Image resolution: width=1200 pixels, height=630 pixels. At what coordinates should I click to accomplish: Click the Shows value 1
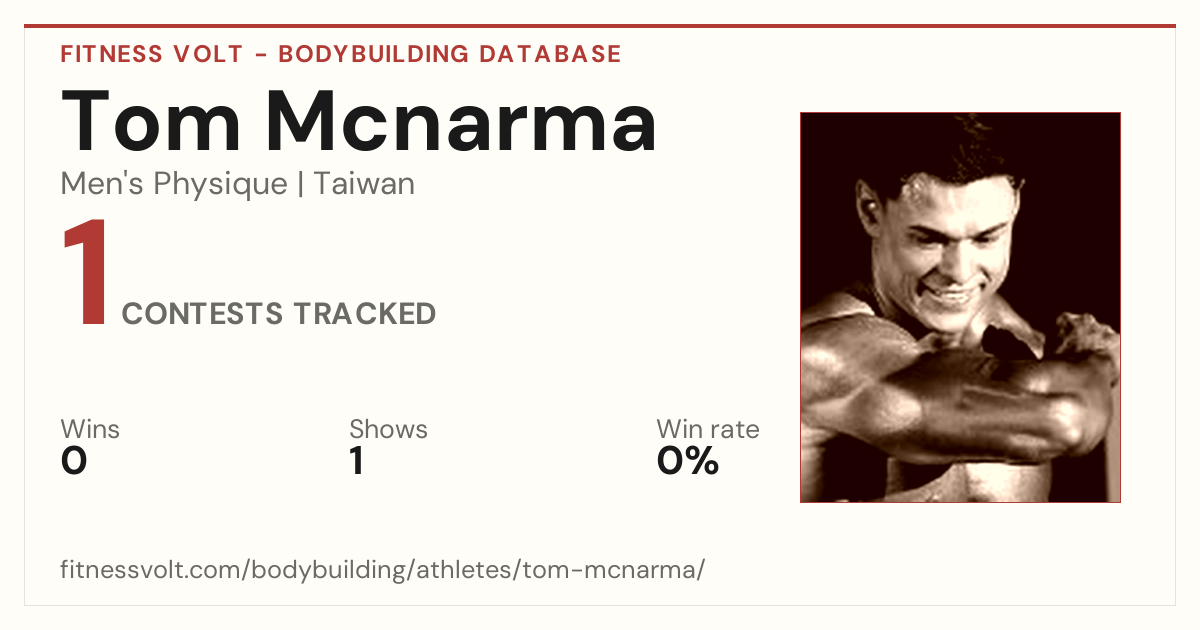[x=356, y=461]
